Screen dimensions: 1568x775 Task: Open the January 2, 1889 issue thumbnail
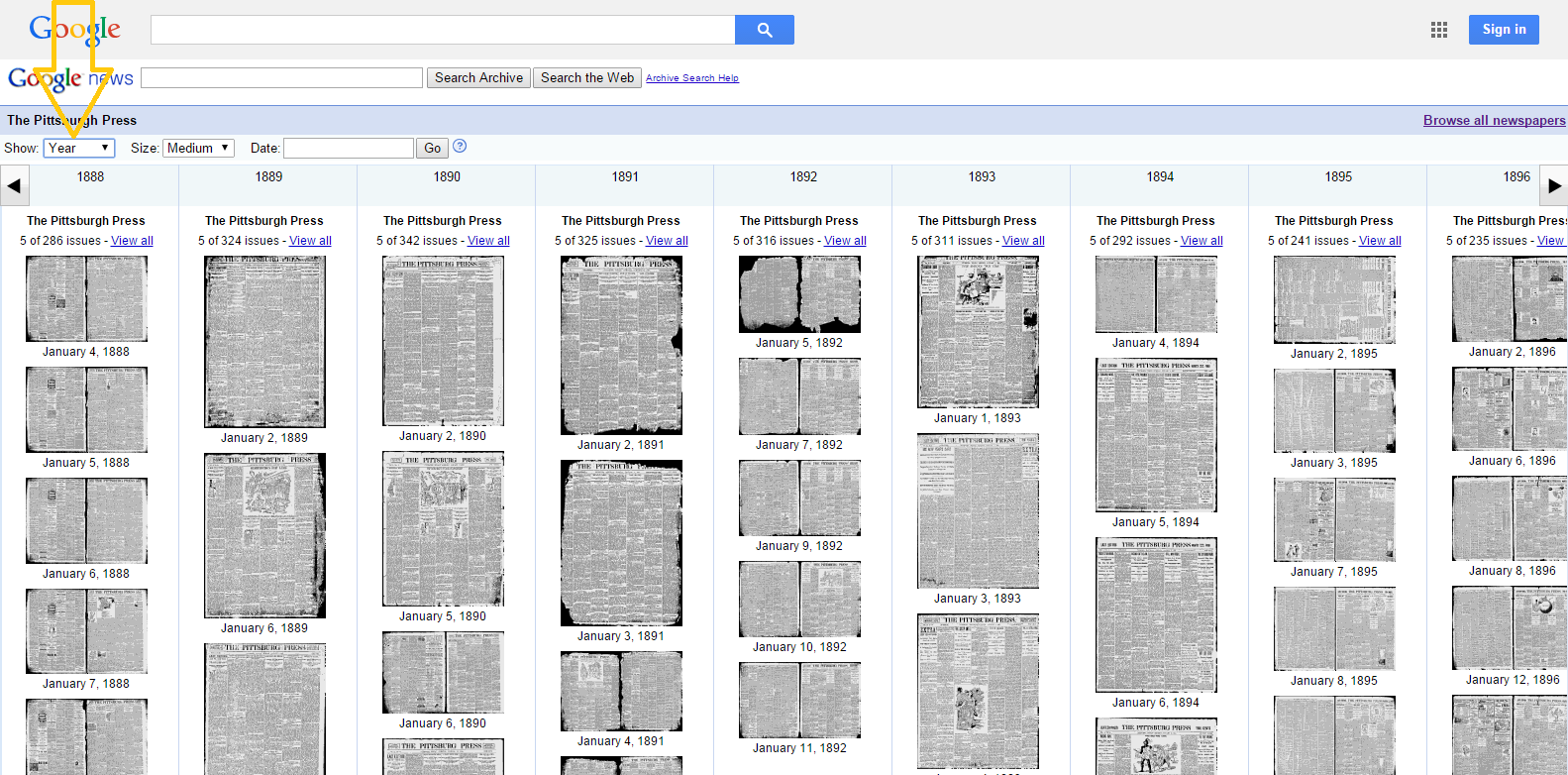click(x=264, y=342)
